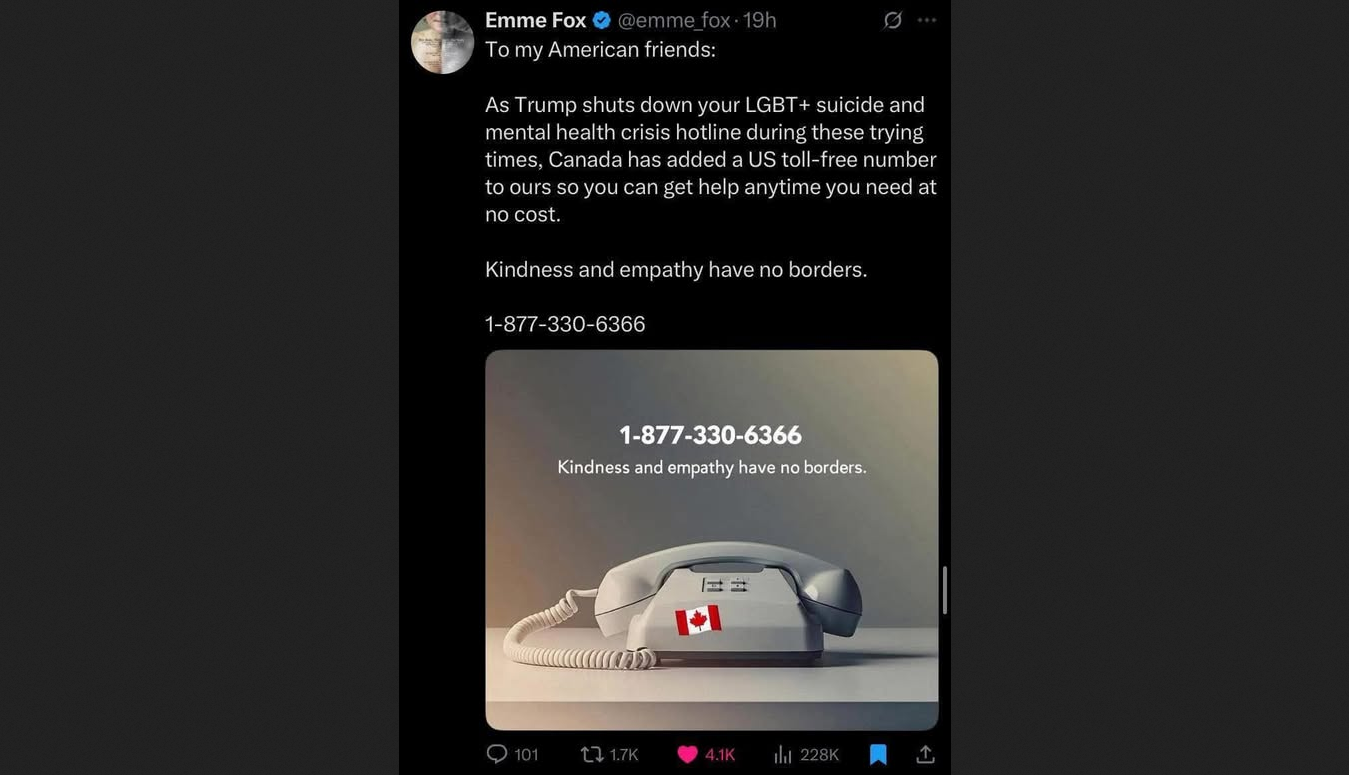Click the 19h post timestamp

[x=760, y=20]
